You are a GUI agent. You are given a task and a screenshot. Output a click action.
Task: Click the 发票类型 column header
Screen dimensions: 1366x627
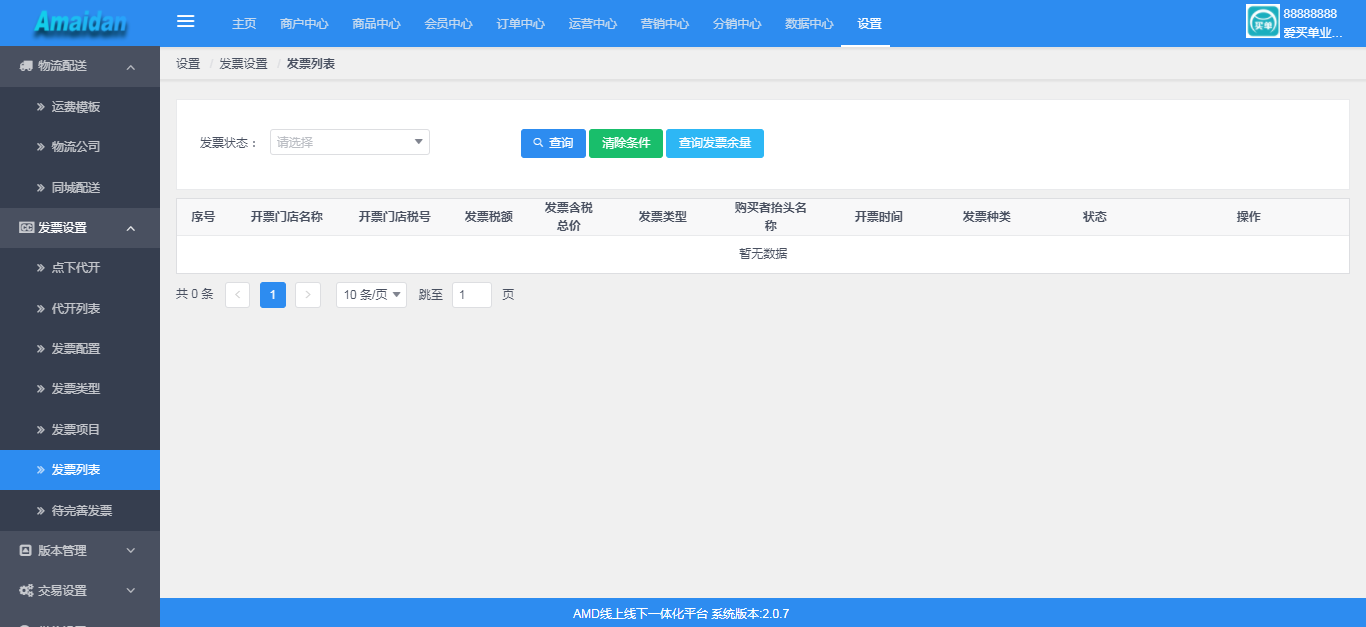(663, 217)
